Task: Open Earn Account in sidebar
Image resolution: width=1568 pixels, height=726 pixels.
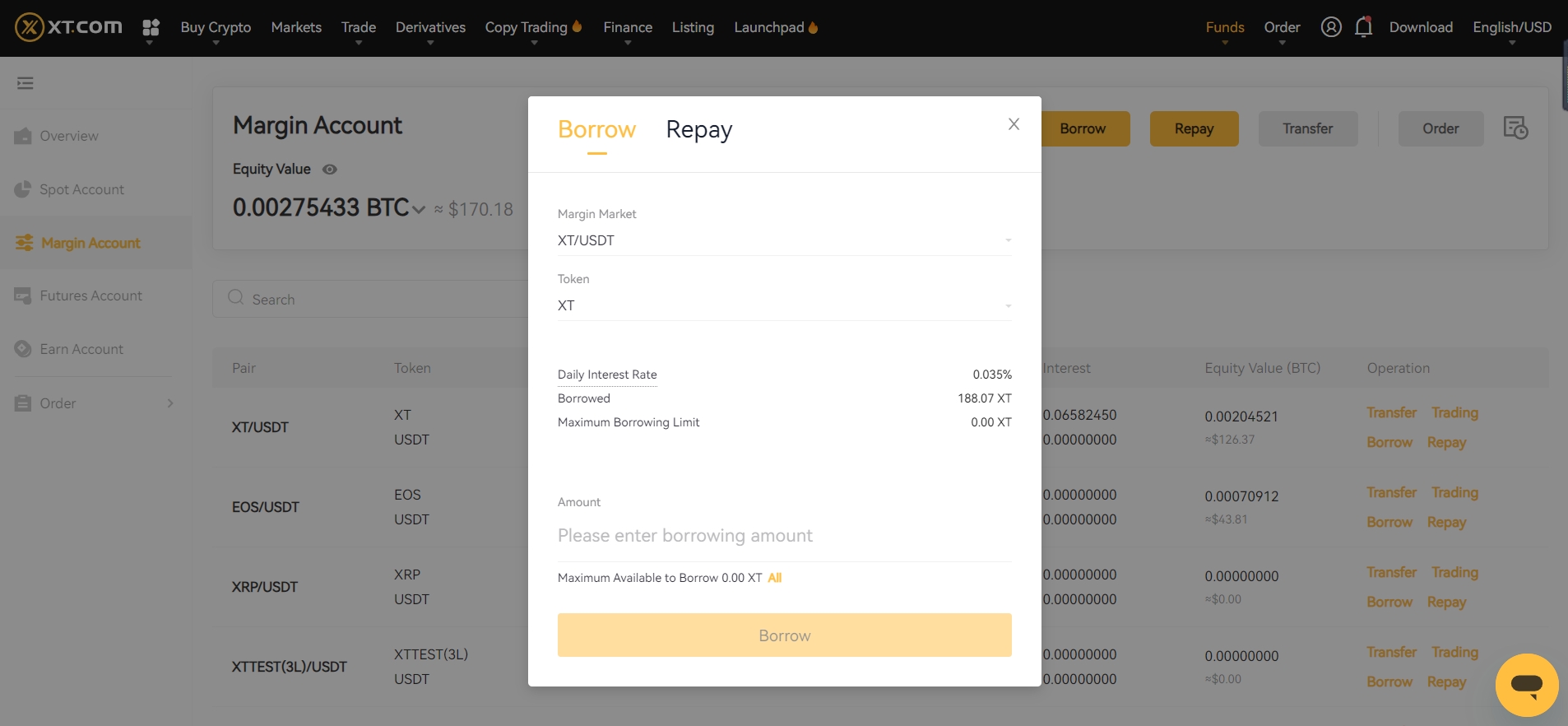Action: click(x=81, y=349)
